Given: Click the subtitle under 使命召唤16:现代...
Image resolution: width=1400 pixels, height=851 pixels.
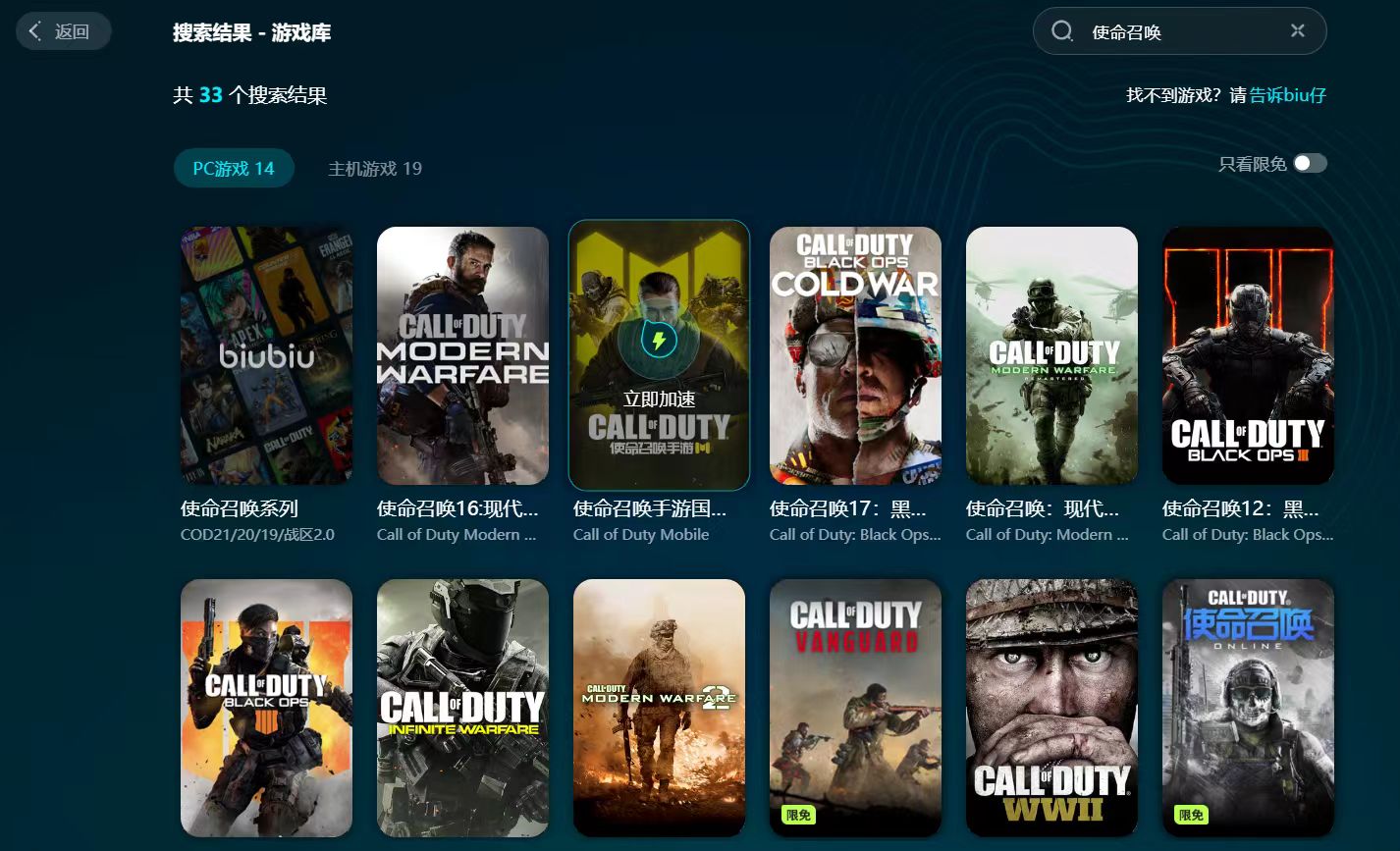Looking at the screenshot, I should [457, 535].
